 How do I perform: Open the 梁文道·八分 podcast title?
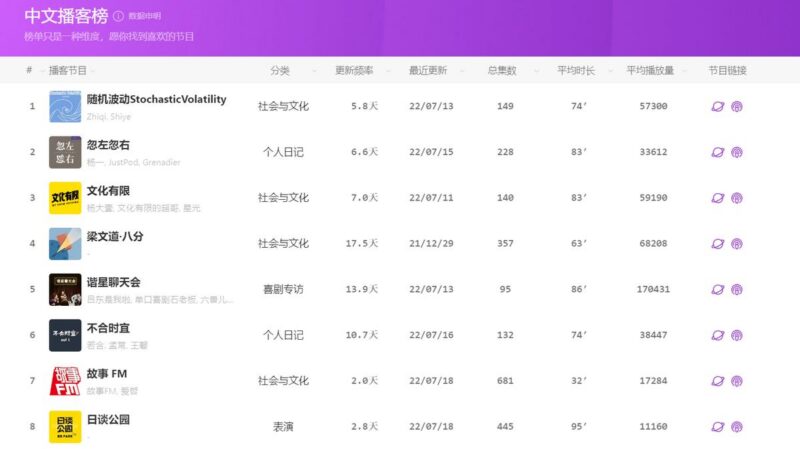click(x=115, y=237)
